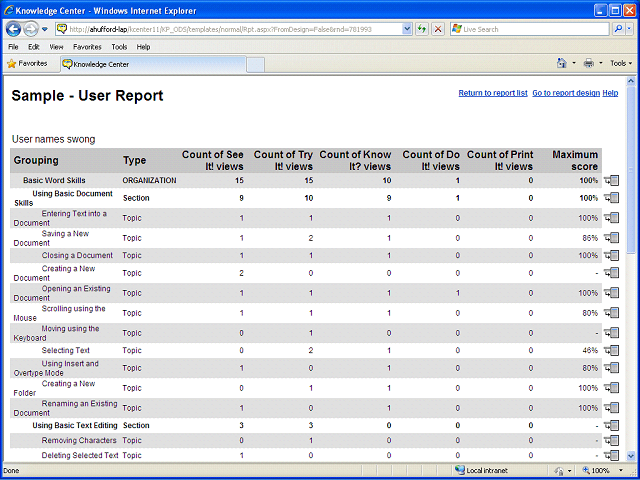
Task: Open the View menu
Action: click(56, 47)
